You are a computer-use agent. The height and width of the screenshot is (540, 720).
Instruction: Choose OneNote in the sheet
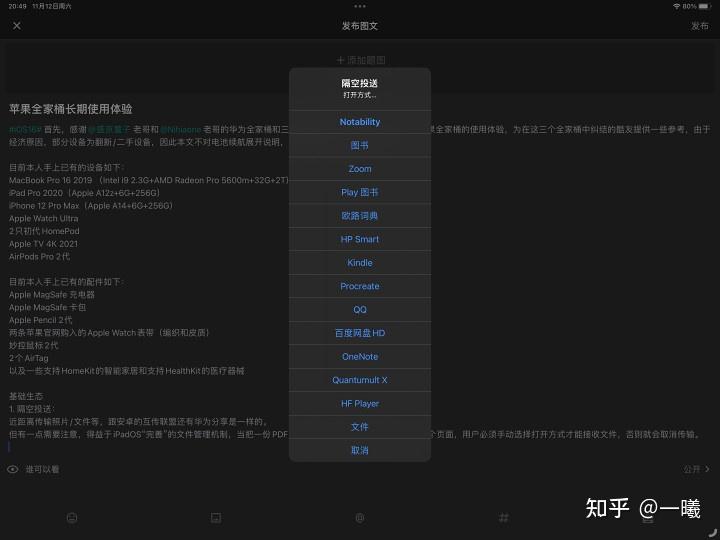coord(360,356)
